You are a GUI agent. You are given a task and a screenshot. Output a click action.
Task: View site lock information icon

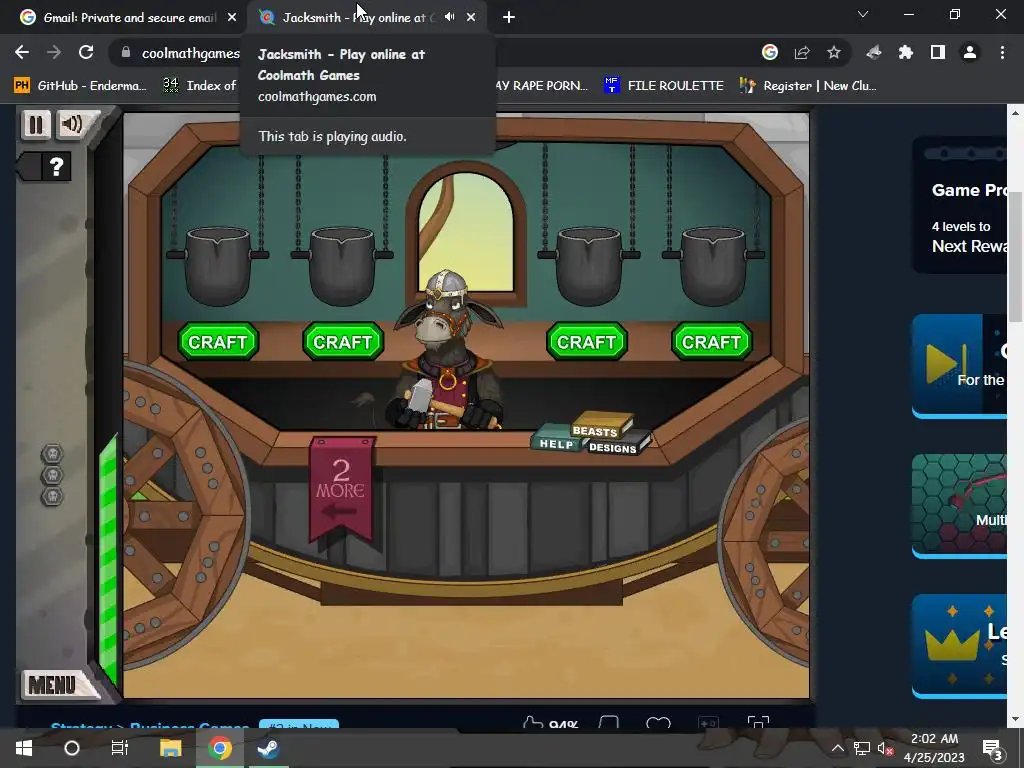coord(126,52)
